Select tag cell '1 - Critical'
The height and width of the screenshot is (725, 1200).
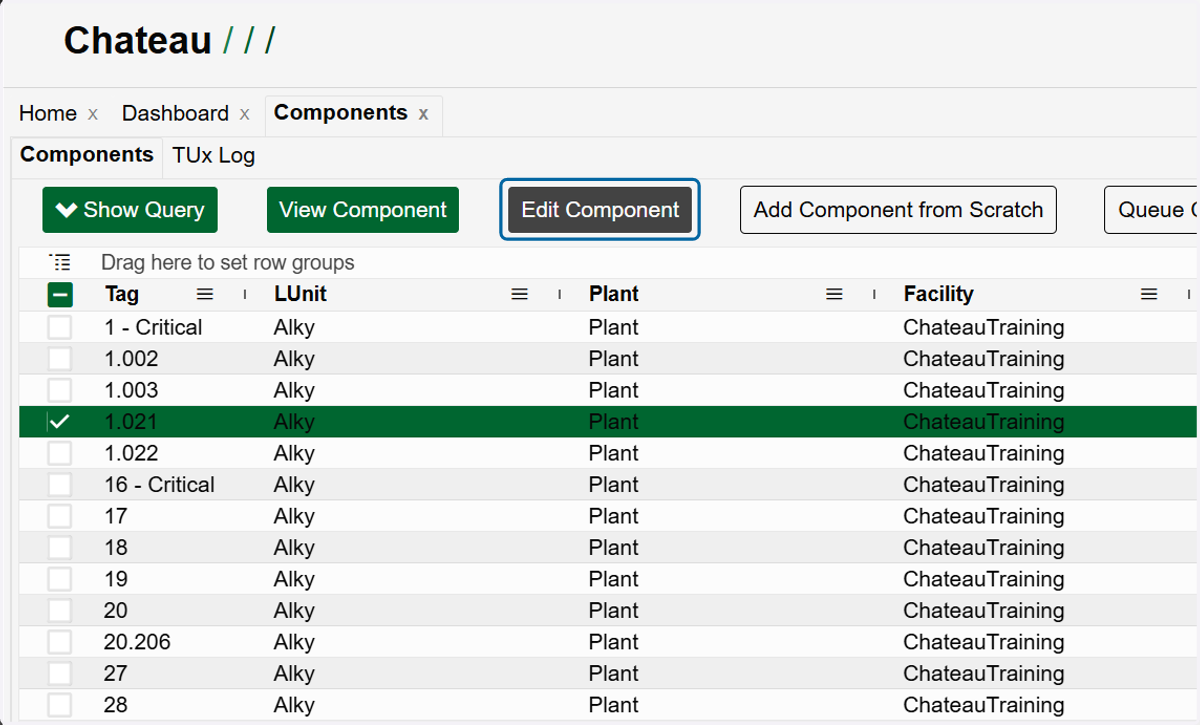(x=153, y=327)
